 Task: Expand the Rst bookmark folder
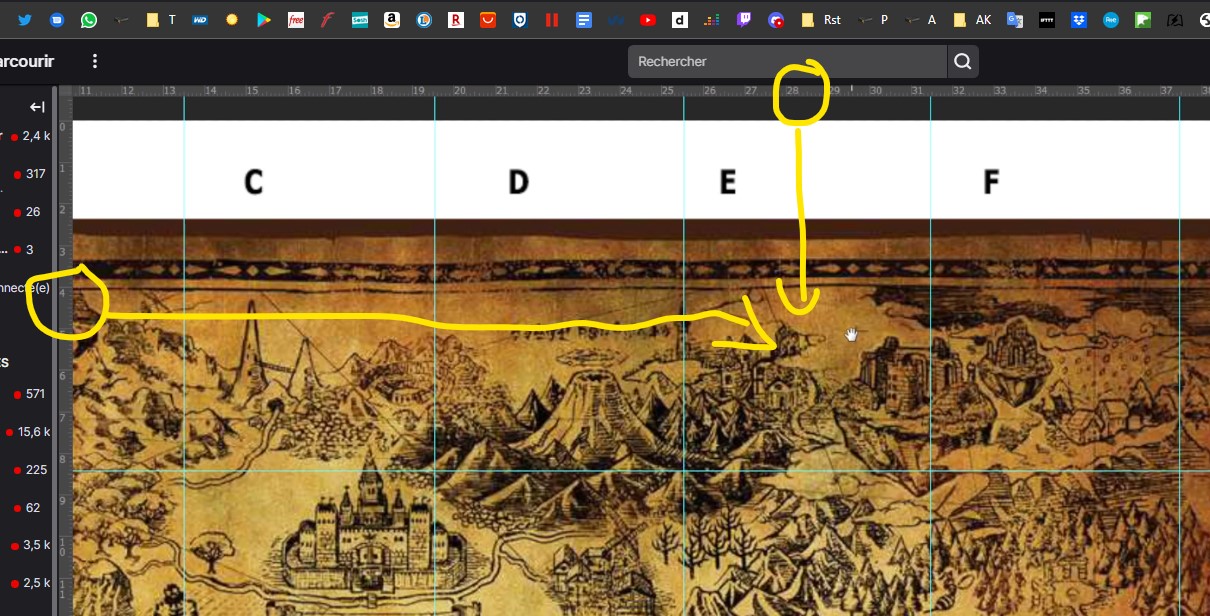[x=821, y=20]
